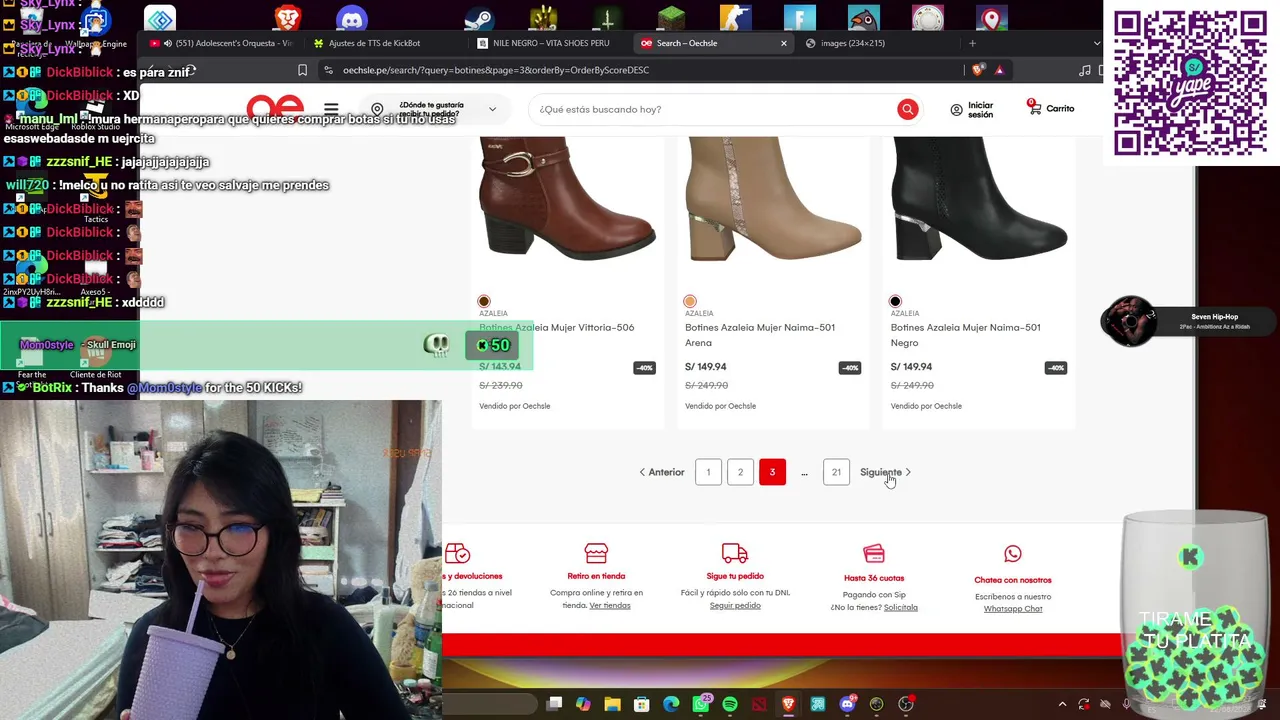This screenshot has width=1280, height=720.
Task: Go back to the Anterior page
Action: (662, 472)
